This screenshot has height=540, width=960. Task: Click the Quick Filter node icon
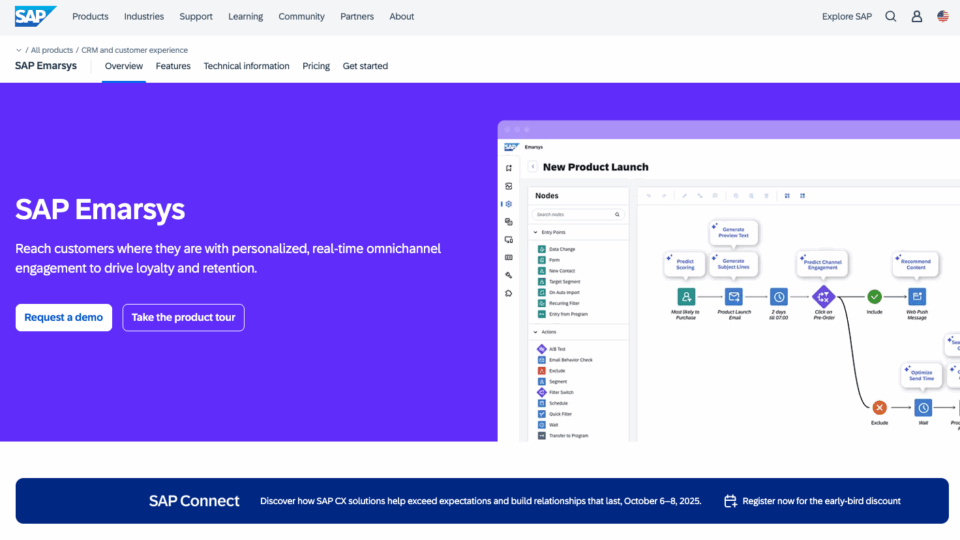click(542, 414)
